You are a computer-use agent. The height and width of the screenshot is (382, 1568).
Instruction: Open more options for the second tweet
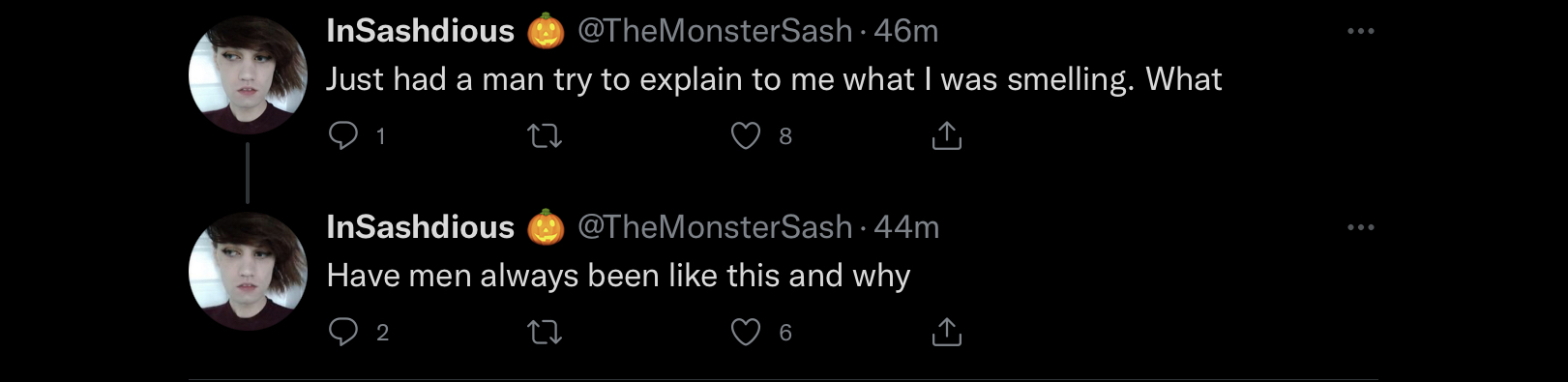pyautogui.click(x=1360, y=227)
